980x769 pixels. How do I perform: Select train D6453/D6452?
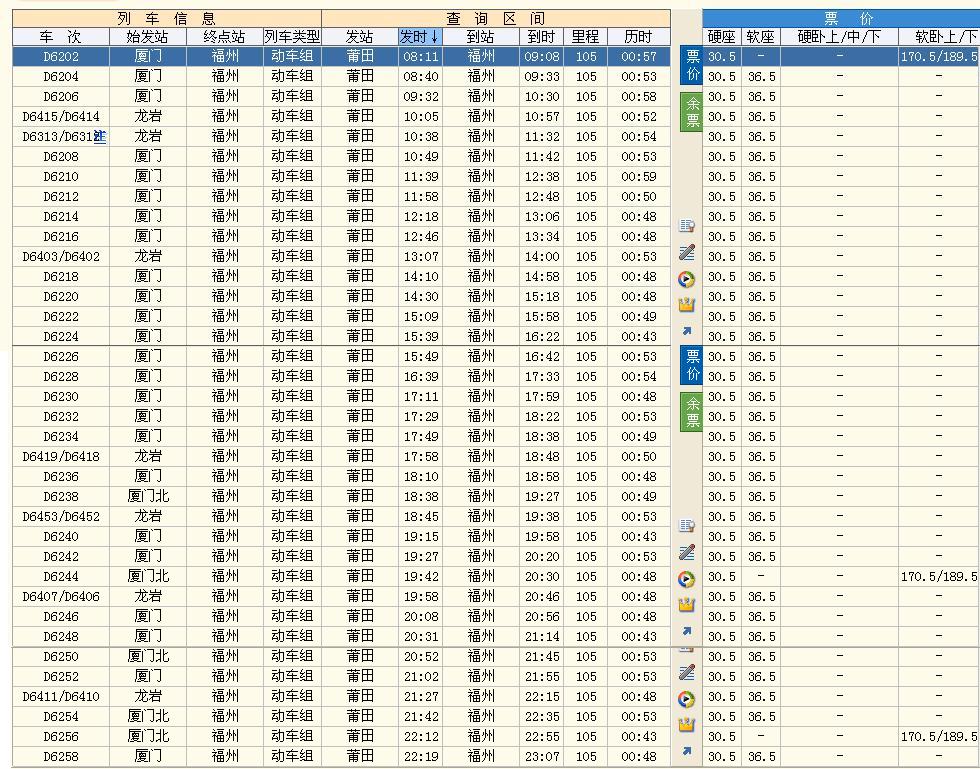[61, 517]
